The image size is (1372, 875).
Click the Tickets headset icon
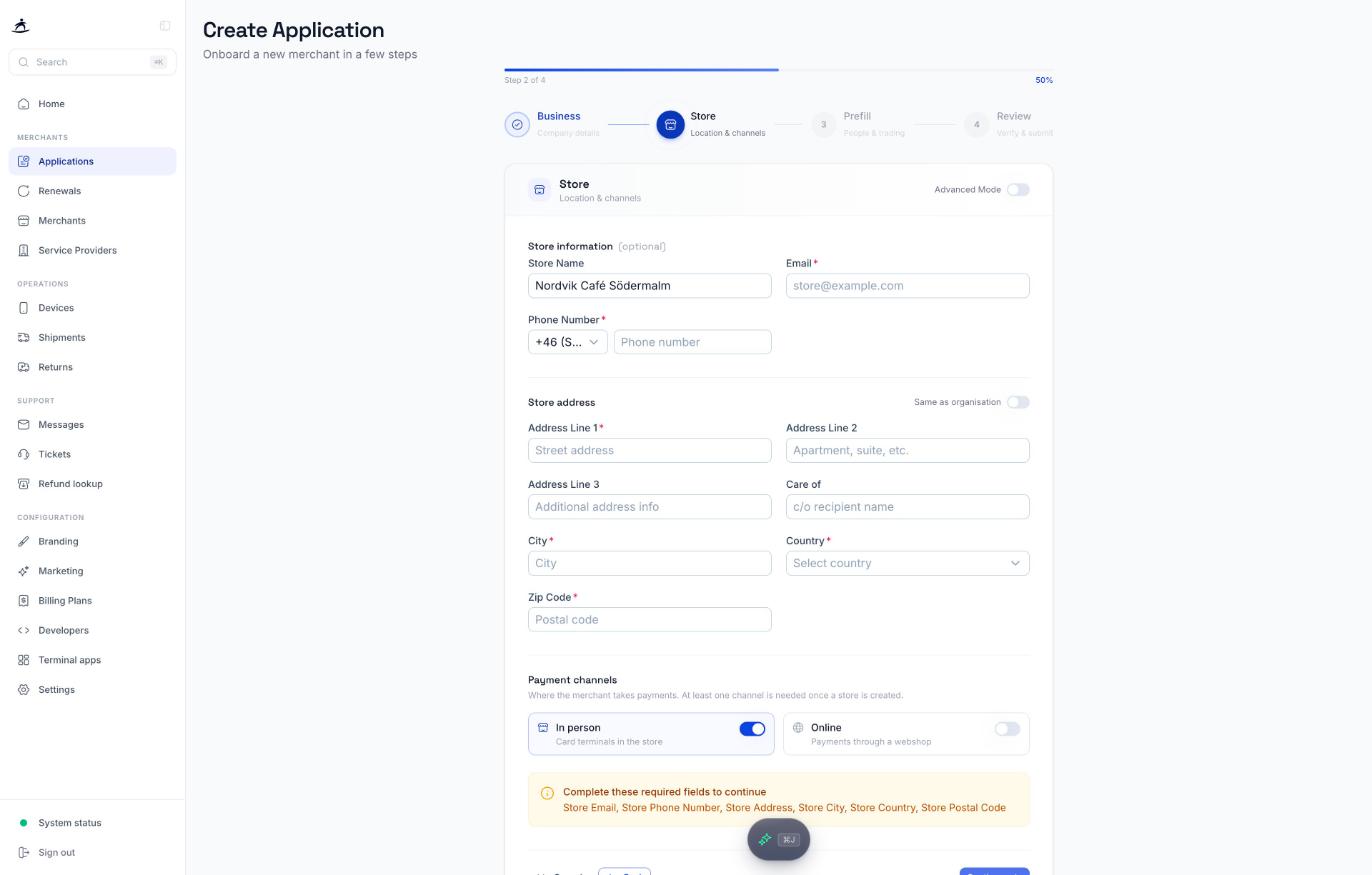click(24, 454)
